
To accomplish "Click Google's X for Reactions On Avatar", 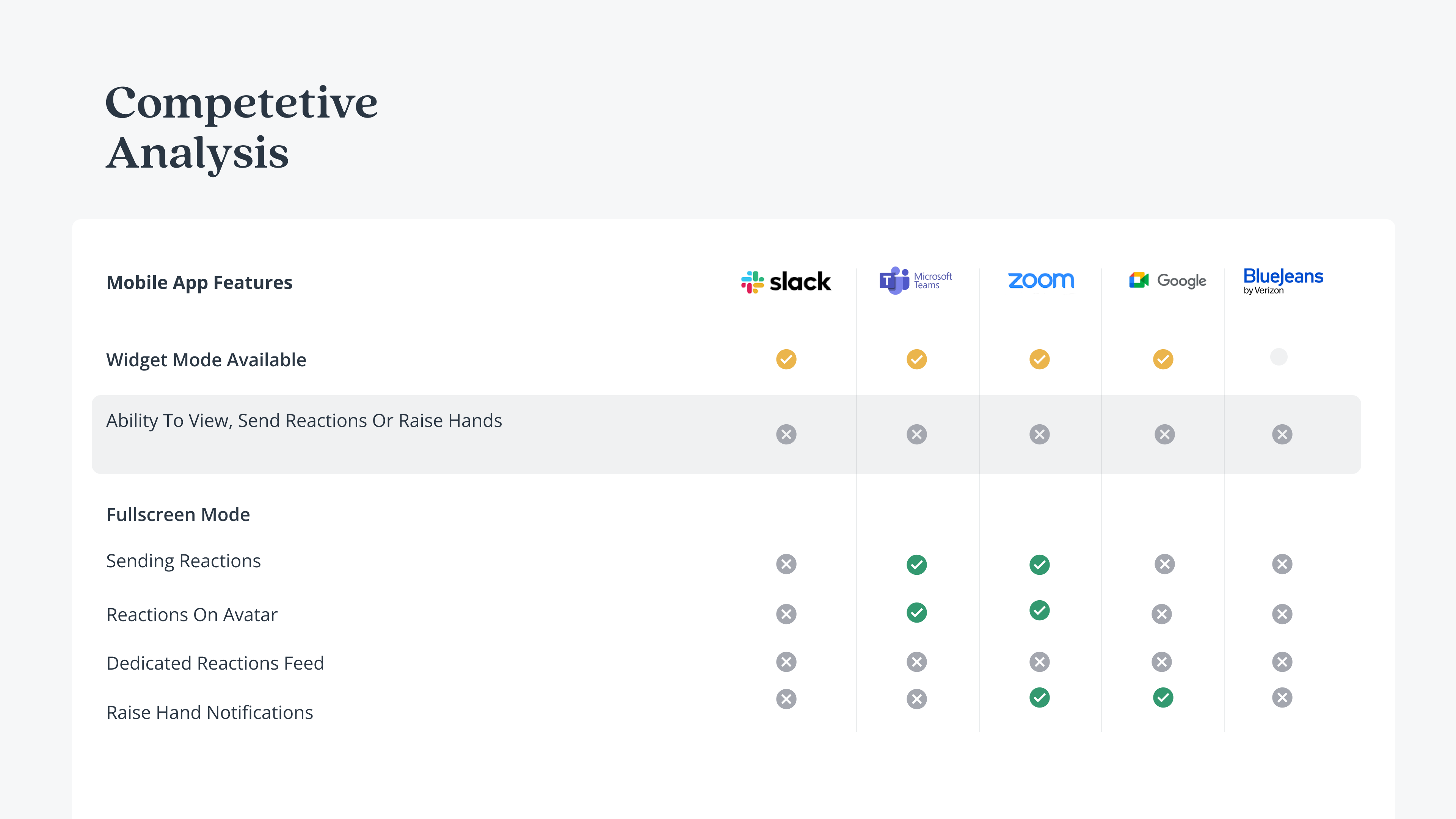I will click(x=1161, y=614).
